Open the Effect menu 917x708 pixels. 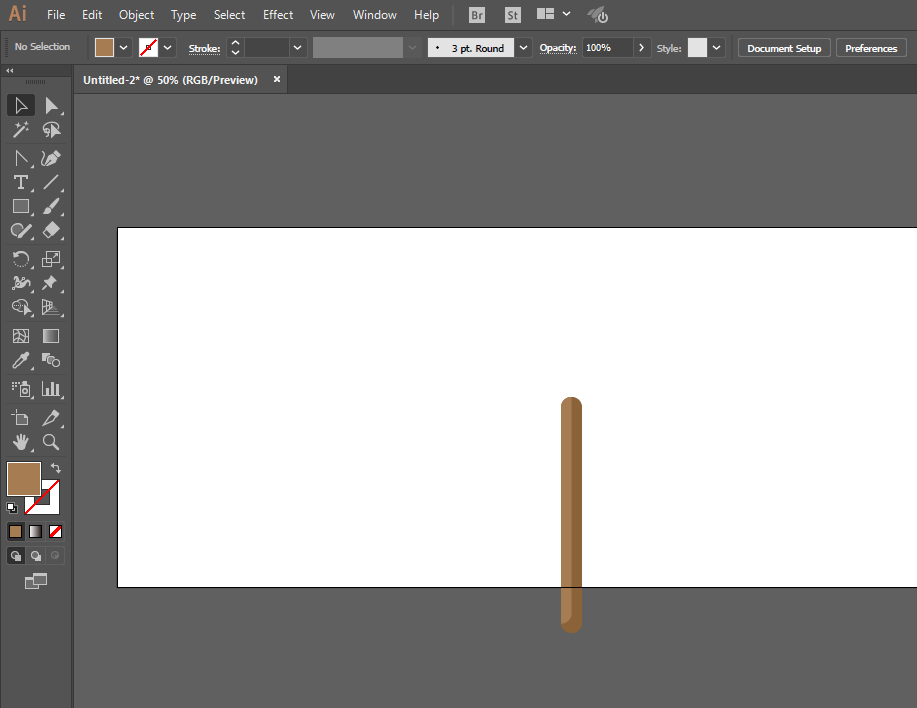[278, 15]
